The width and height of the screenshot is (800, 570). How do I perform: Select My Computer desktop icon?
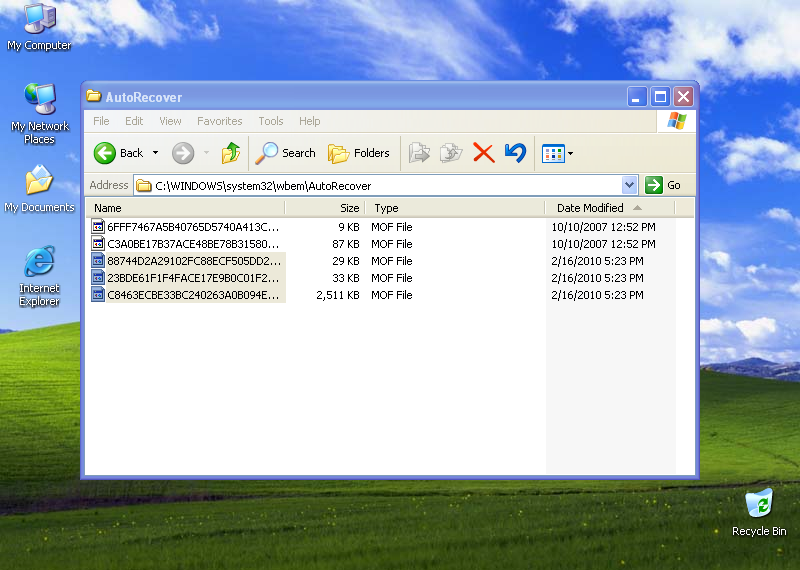[x=39, y=27]
